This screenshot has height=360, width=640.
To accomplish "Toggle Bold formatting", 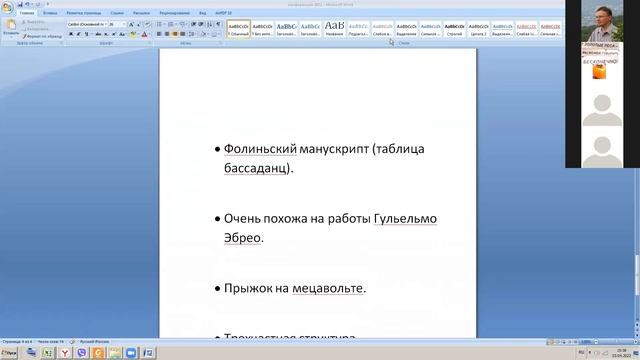I will (71, 34).
